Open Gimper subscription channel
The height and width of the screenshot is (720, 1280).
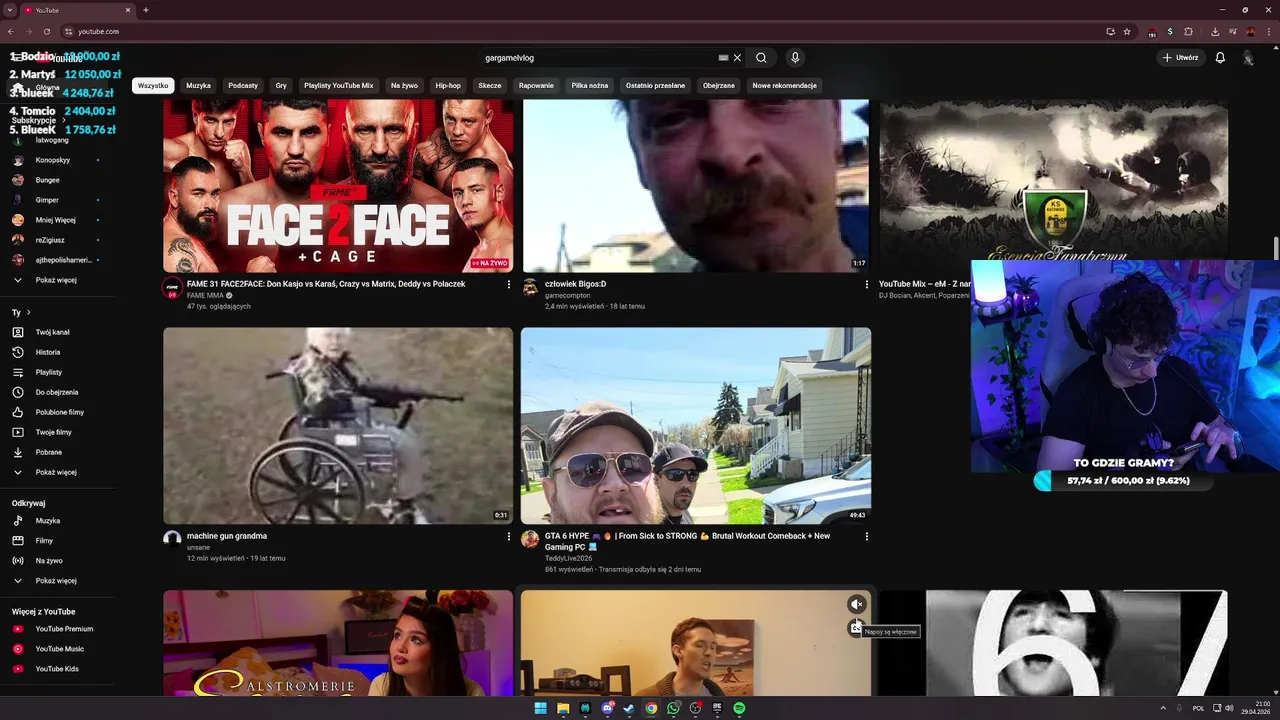[x=47, y=200]
